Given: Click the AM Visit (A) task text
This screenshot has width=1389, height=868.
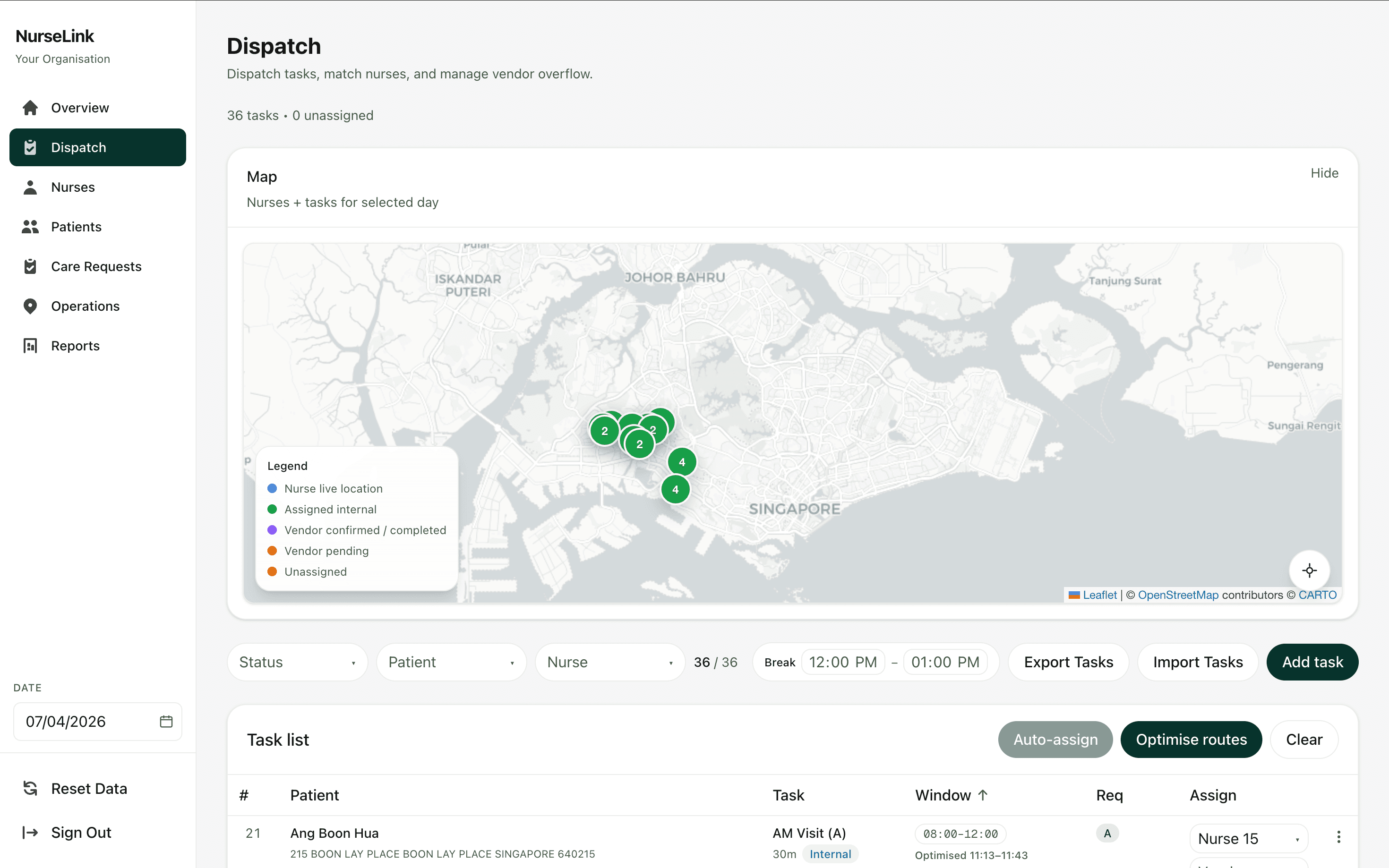Looking at the screenshot, I should pos(808,833).
